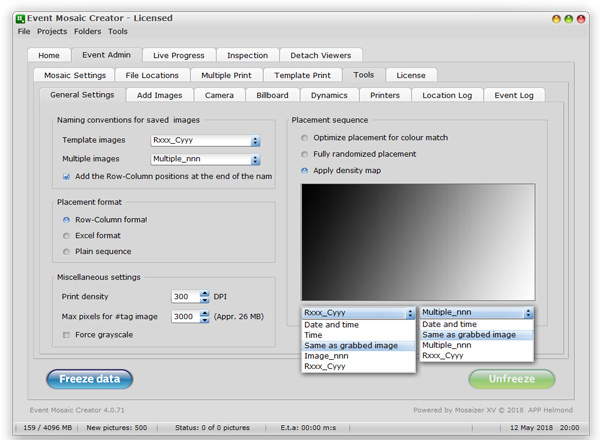Screen dimensions: 600x440
Task: Select the General Settings tab
Action: coord(82,95)
